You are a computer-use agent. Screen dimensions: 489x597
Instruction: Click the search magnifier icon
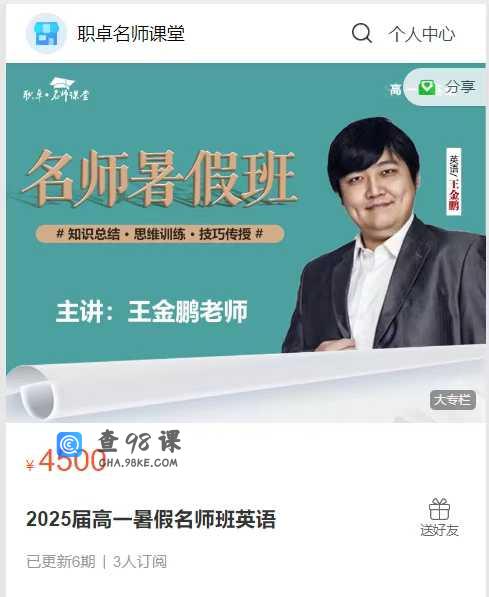tap(361, 34)
